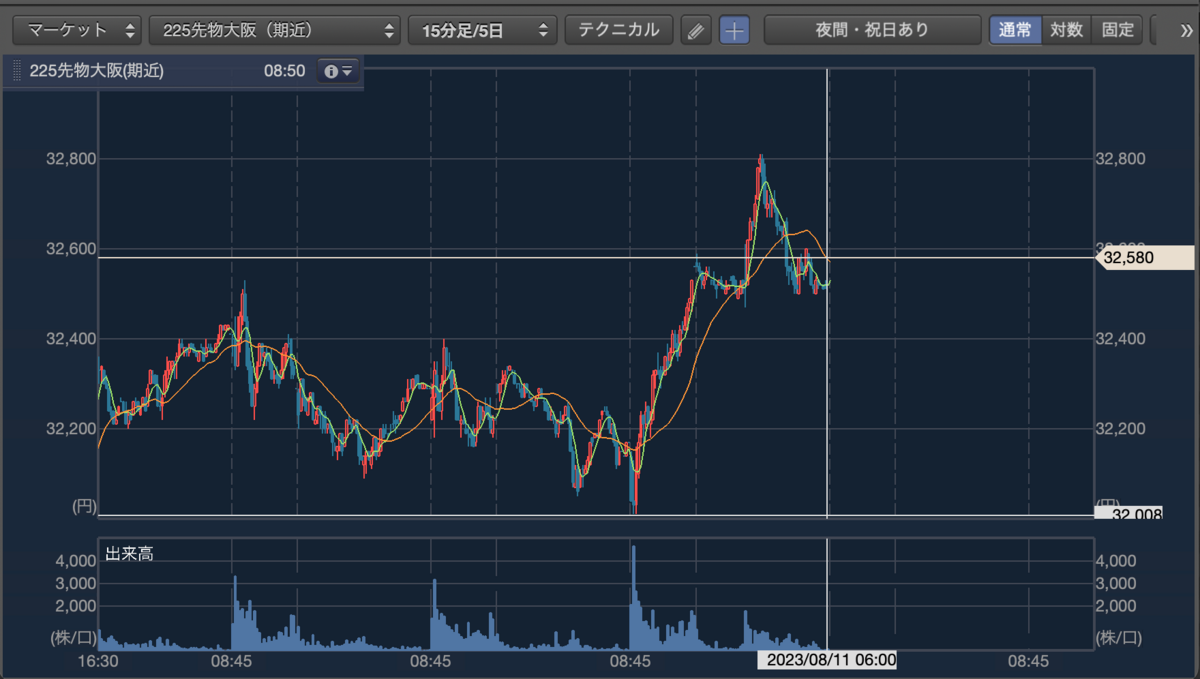Click the left-axis 32,400 price label
This screenshot has width=1200, height=679.
click(x=70, y=338)
